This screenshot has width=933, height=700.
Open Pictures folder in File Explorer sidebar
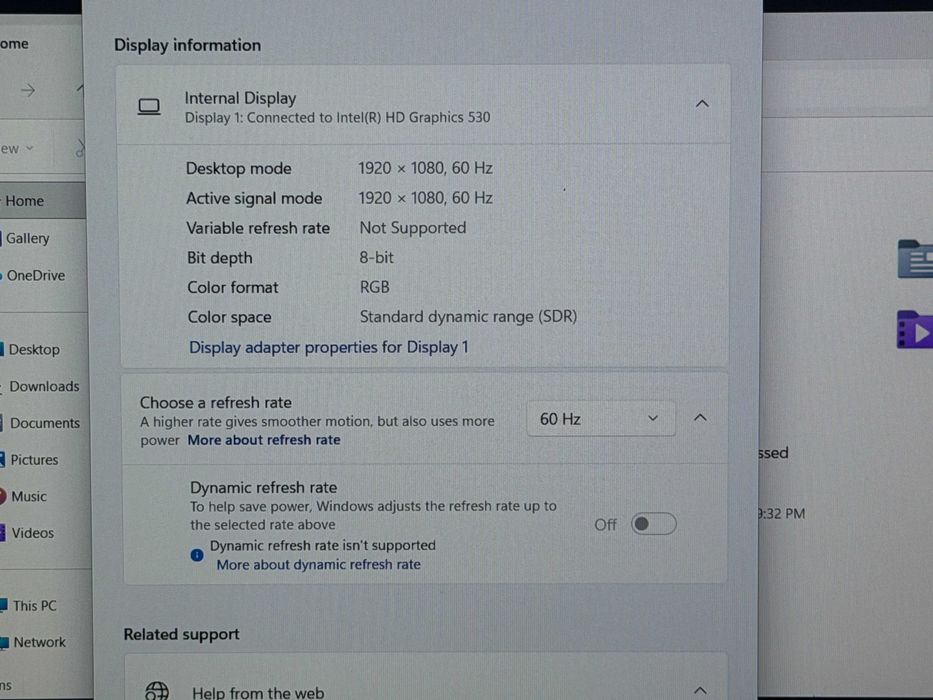coord(34,460)
